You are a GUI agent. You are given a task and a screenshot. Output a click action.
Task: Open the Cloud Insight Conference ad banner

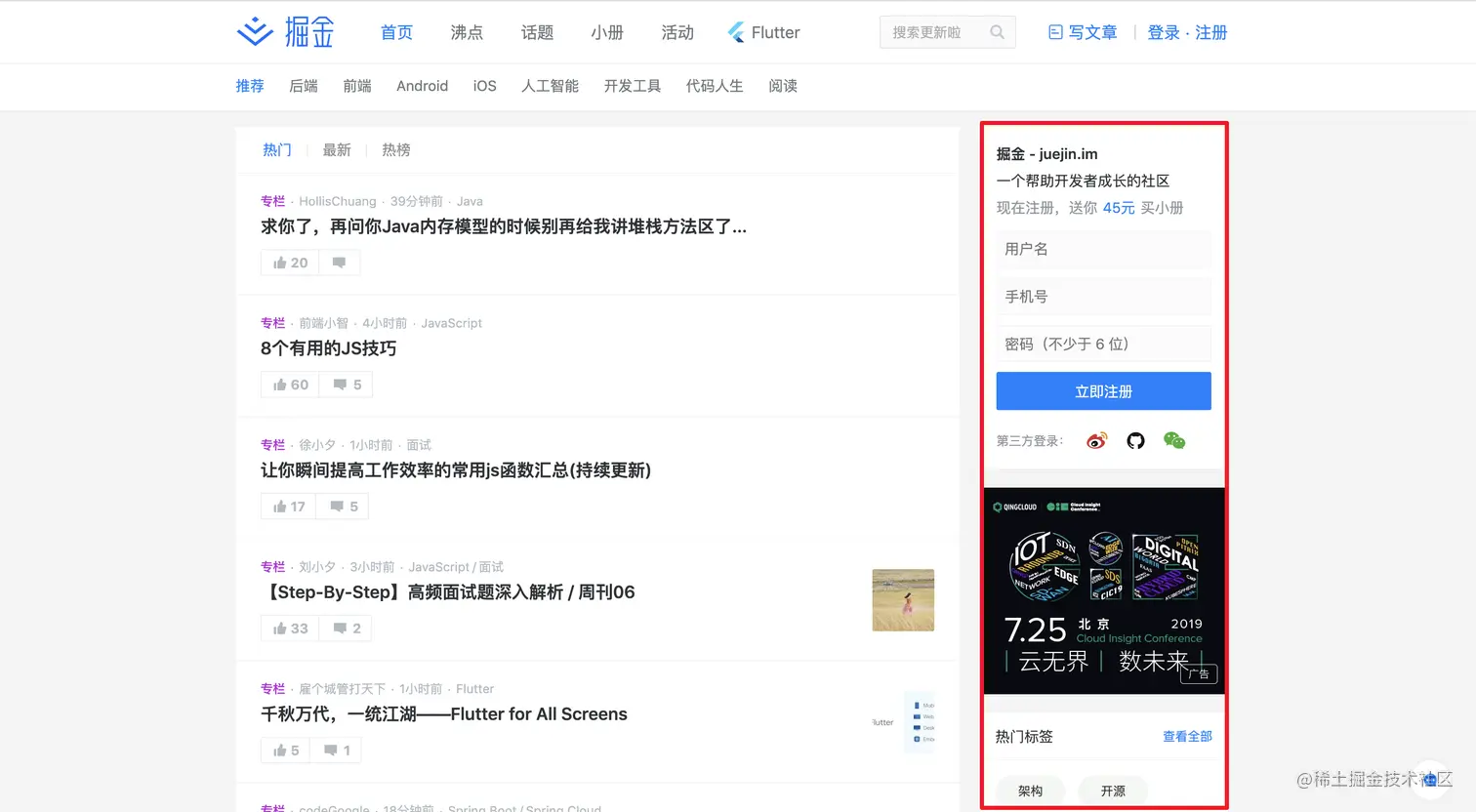coord(1104,590)
